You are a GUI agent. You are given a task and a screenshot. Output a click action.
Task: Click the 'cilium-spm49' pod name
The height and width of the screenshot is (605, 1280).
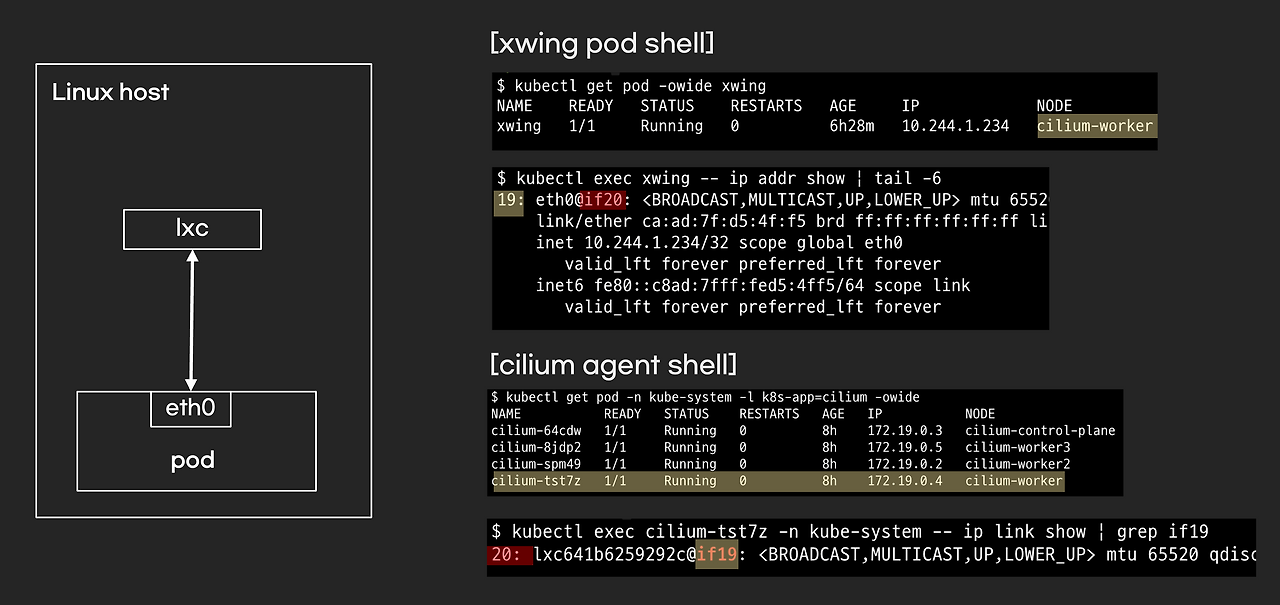click(536, 464)
